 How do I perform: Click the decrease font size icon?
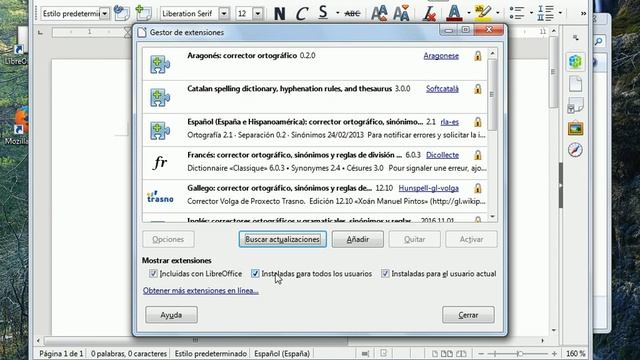point(401,13)
